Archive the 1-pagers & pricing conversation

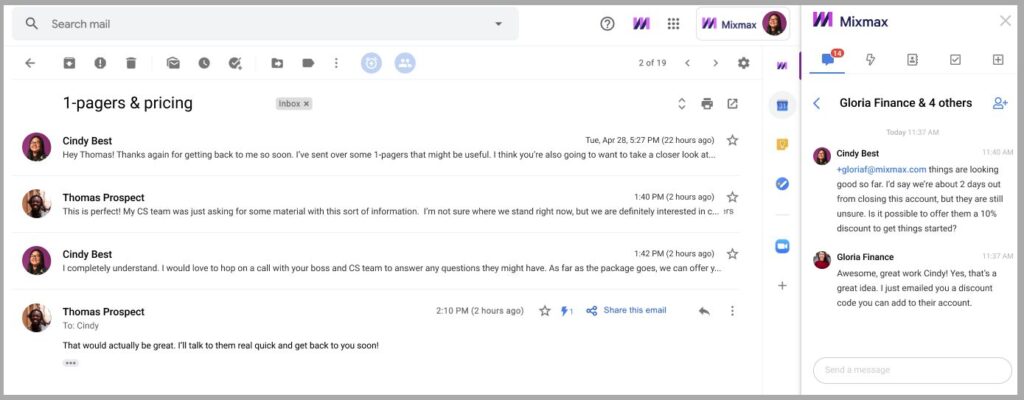coord(69,63)
